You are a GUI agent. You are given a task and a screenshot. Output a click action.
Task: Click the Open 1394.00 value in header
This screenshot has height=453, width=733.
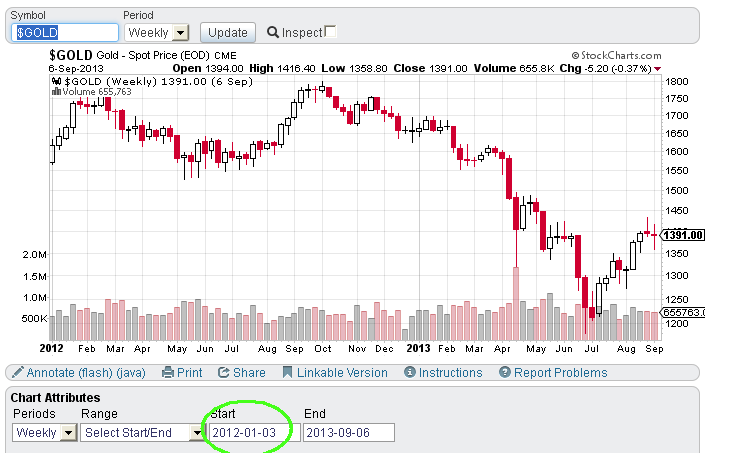223,69
